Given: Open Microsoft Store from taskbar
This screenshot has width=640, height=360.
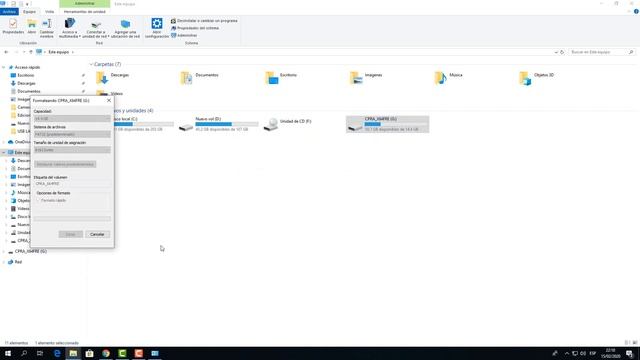Looking at the screenshot, I should click(89, 353).
